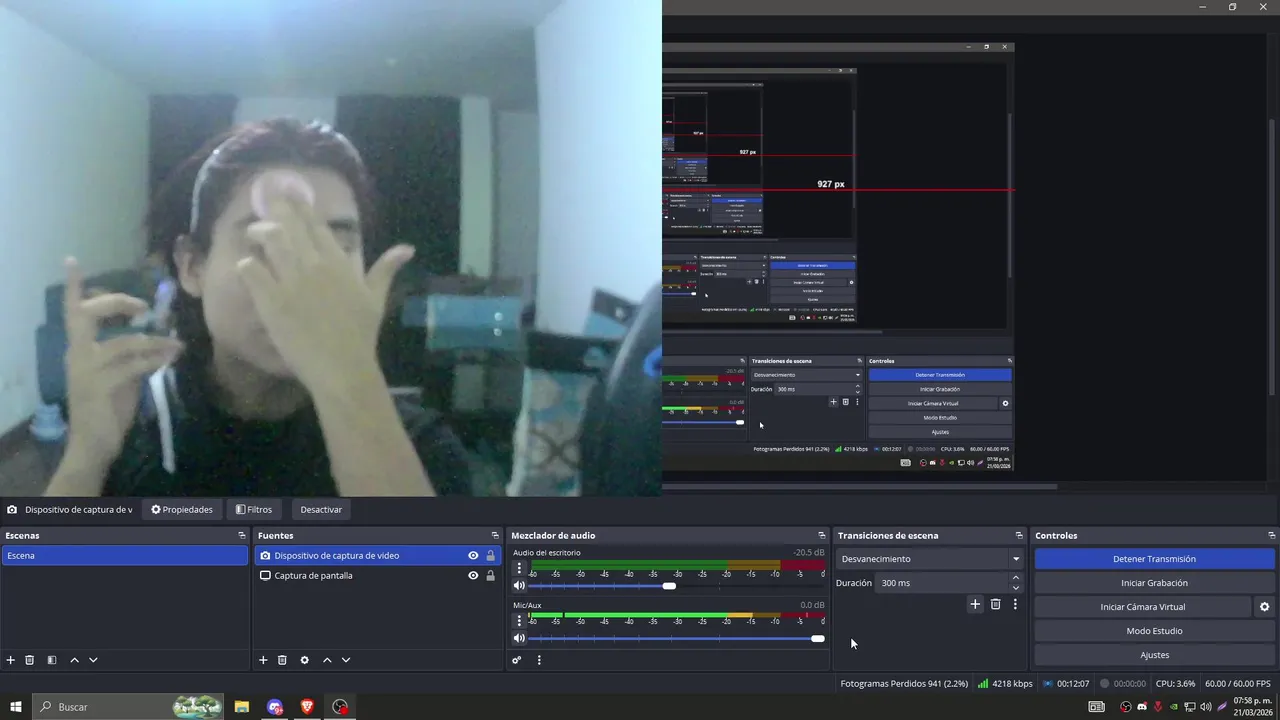Move source down in Fuentes panel
Viewport: 1280px width, 720px height.
[346, 660]
